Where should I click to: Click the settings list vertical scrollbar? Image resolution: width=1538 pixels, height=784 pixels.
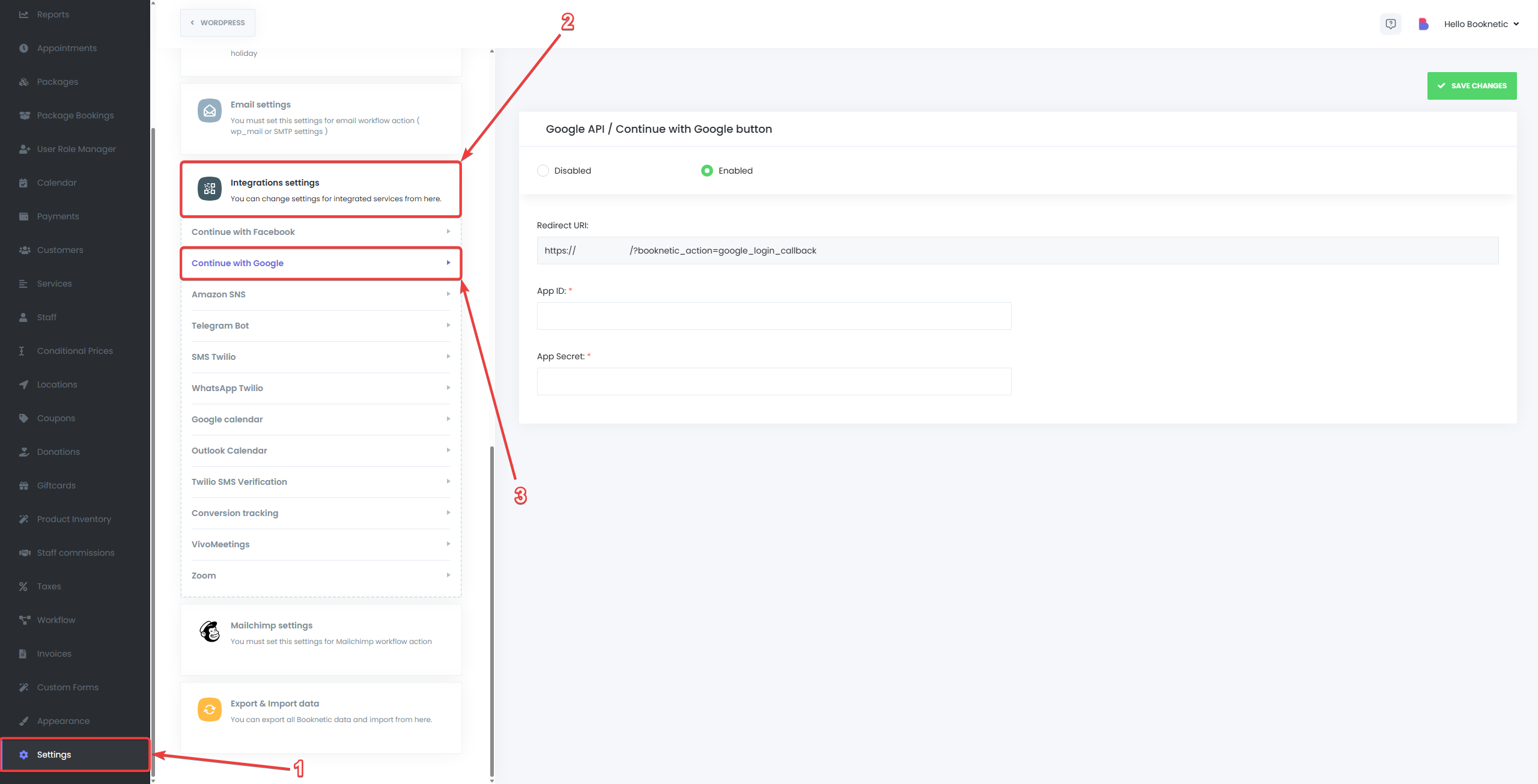[x=492, y=611]
